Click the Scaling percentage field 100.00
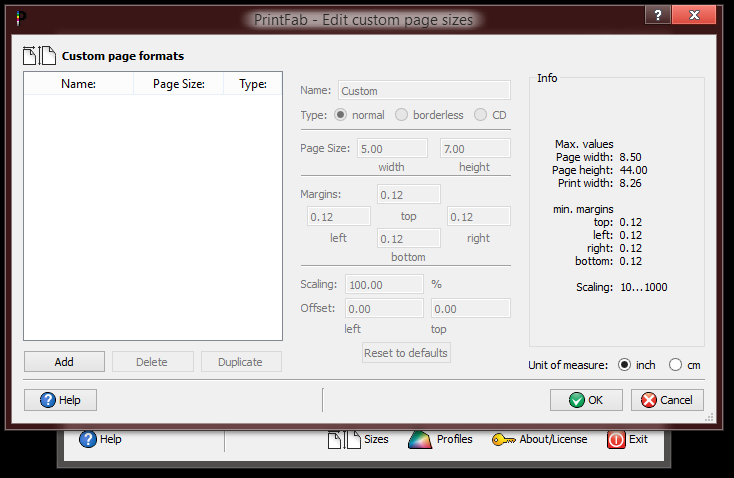 click(x=384, y=284)
